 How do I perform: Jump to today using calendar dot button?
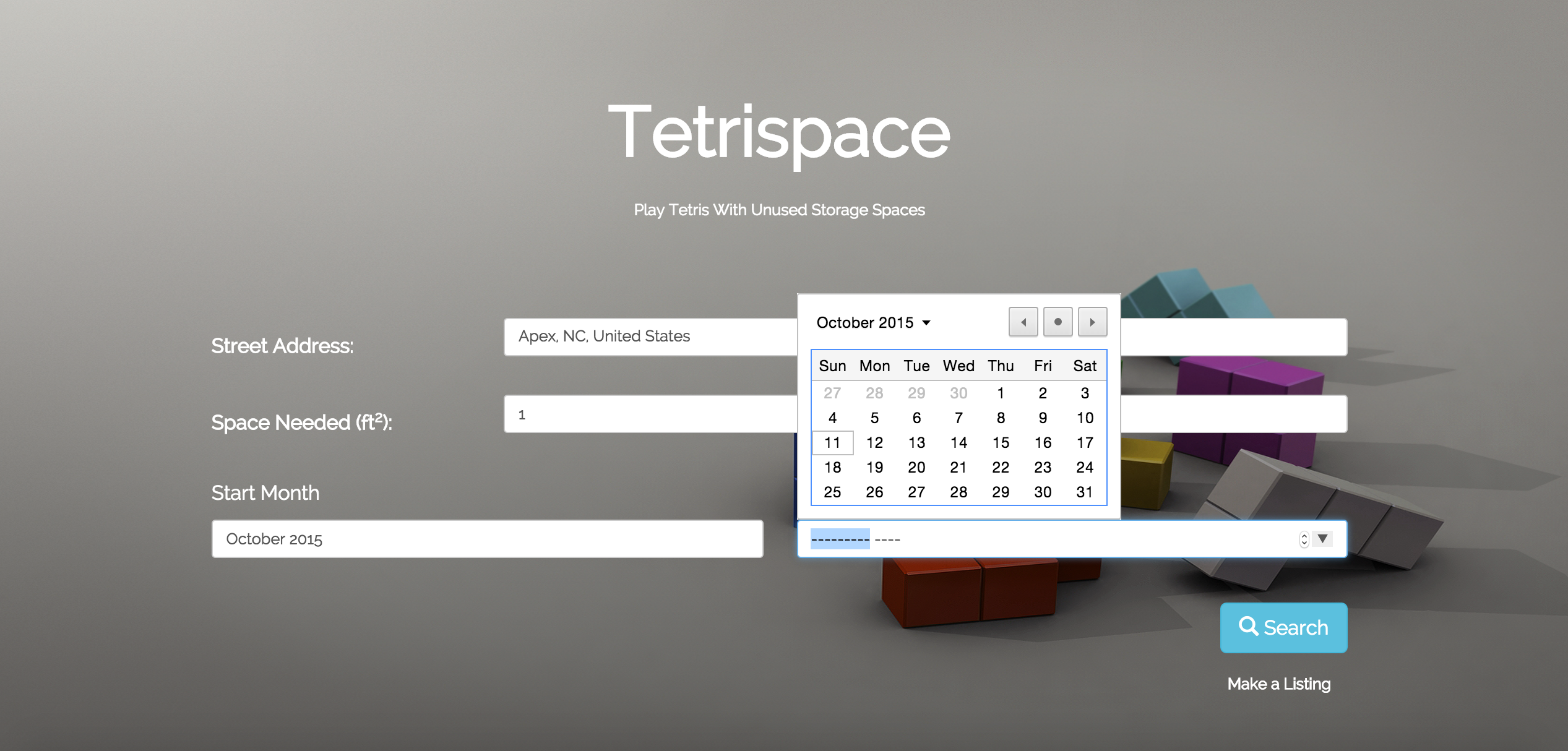1058,322
